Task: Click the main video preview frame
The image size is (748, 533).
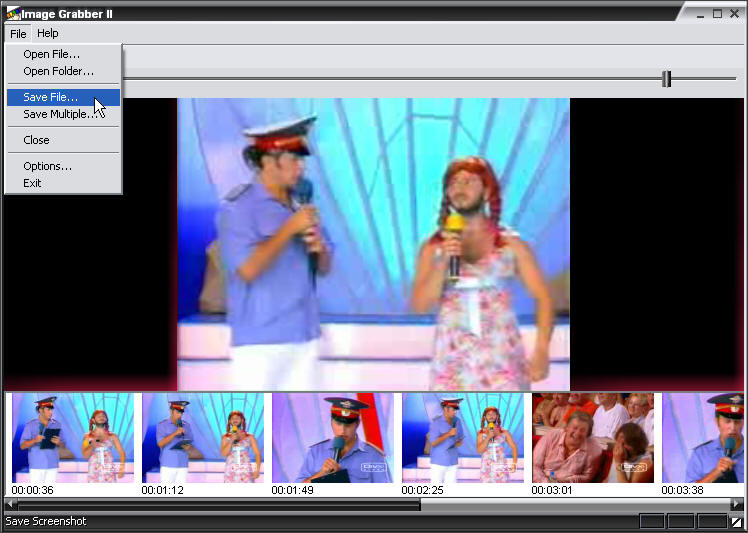Action: pyautogui.click(x=373, y=244)
